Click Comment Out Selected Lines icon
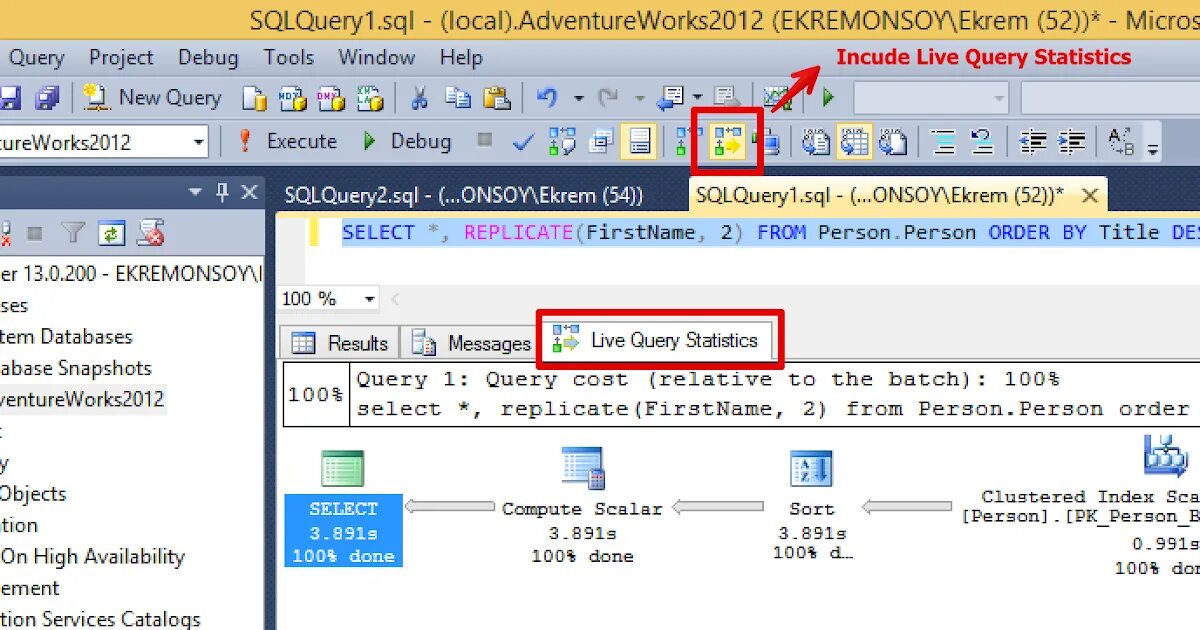Viewport: 1200px width, 630px height. point(943,142)
